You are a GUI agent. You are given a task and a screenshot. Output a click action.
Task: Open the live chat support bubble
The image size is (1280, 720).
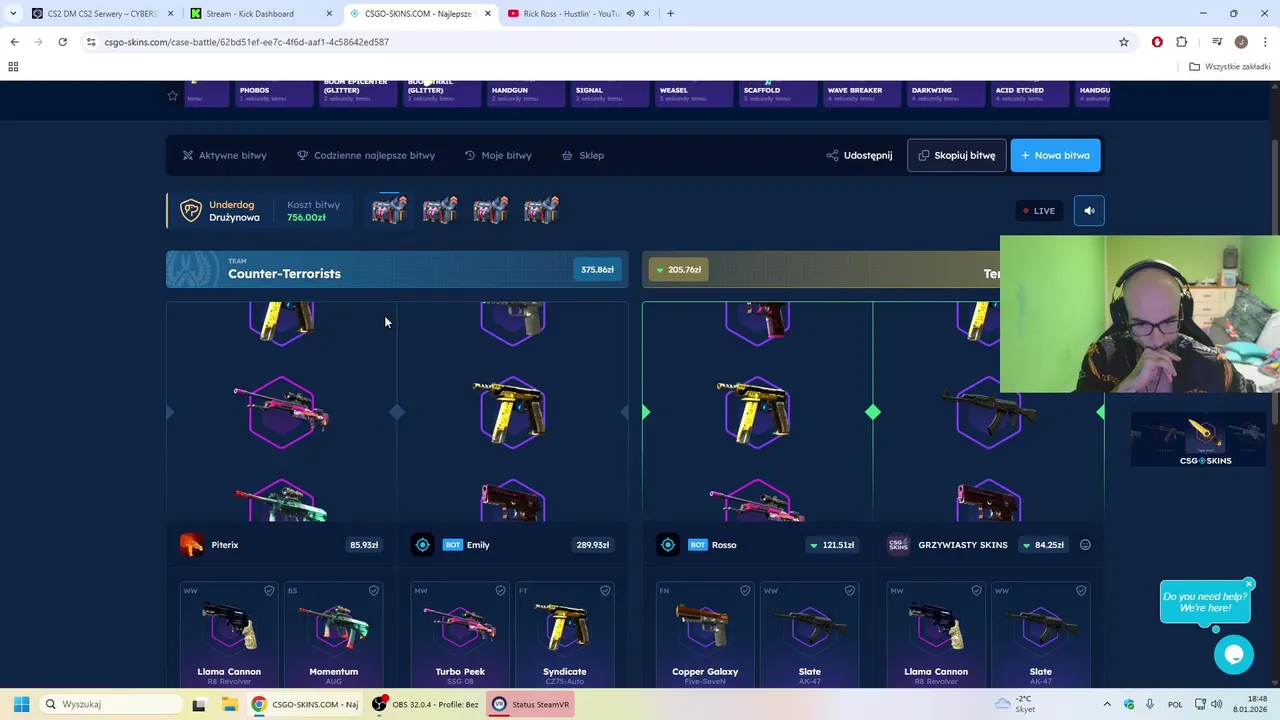point(1234,654)
